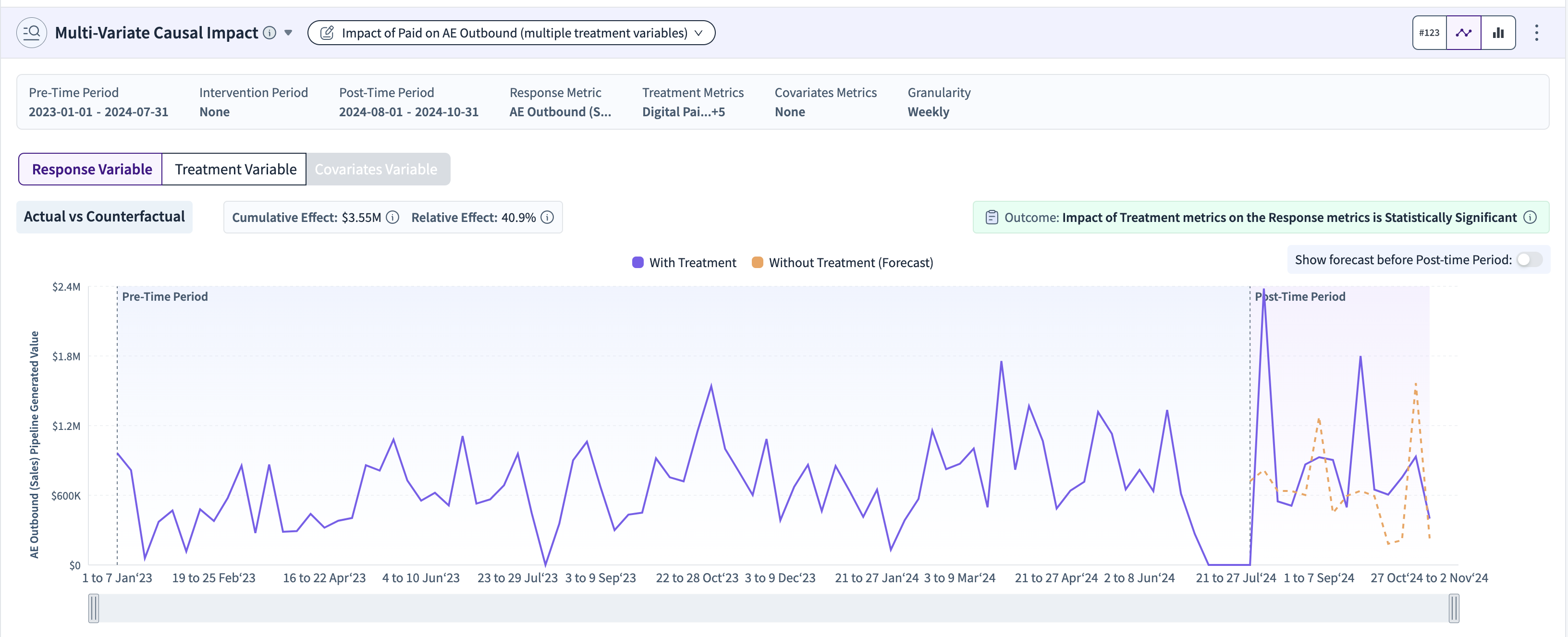Click the Actual vs Counterfactual button
Screen dimensions: 1568x637
(104, 217)
